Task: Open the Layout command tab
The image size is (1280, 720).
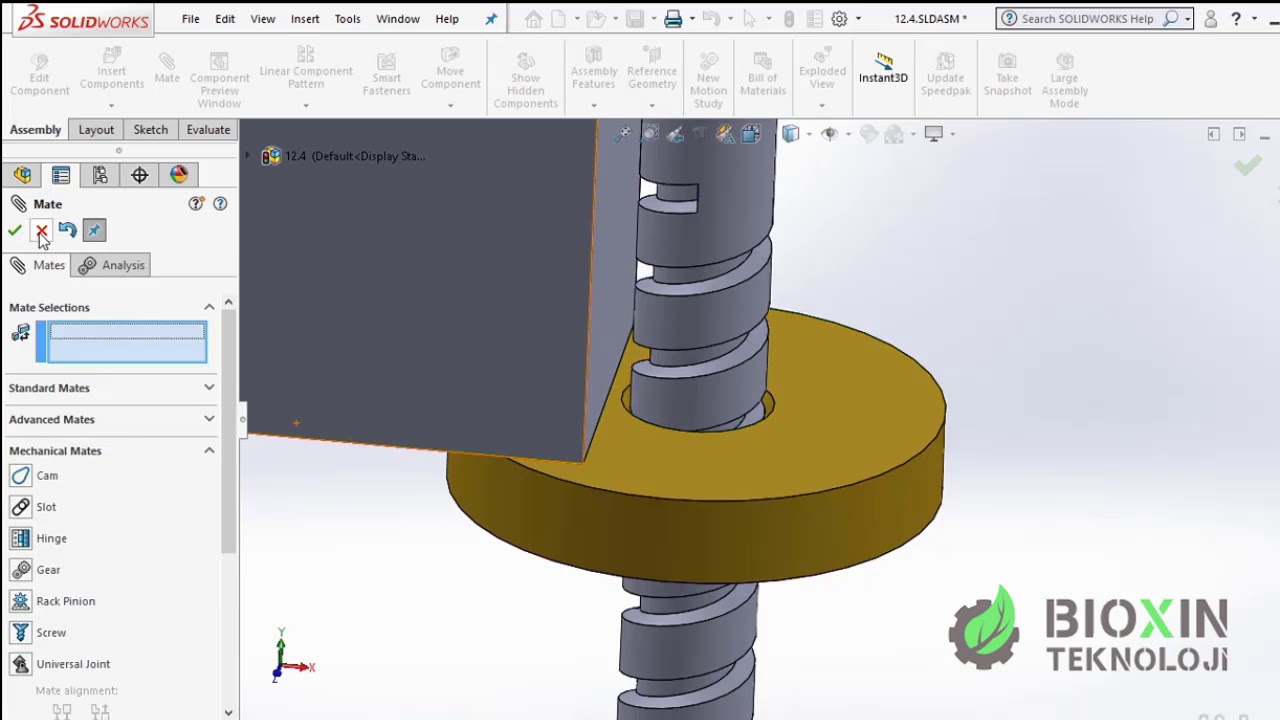Action: pos(96,130)
